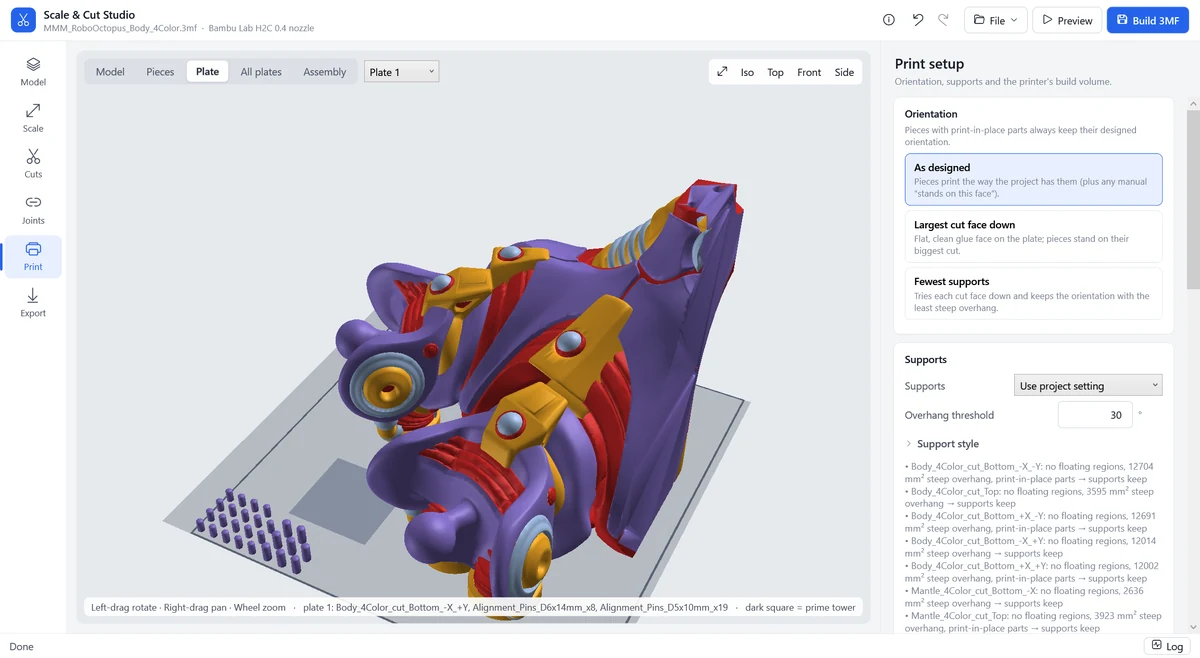Select the Plate view tab

[x=208, y=72]
